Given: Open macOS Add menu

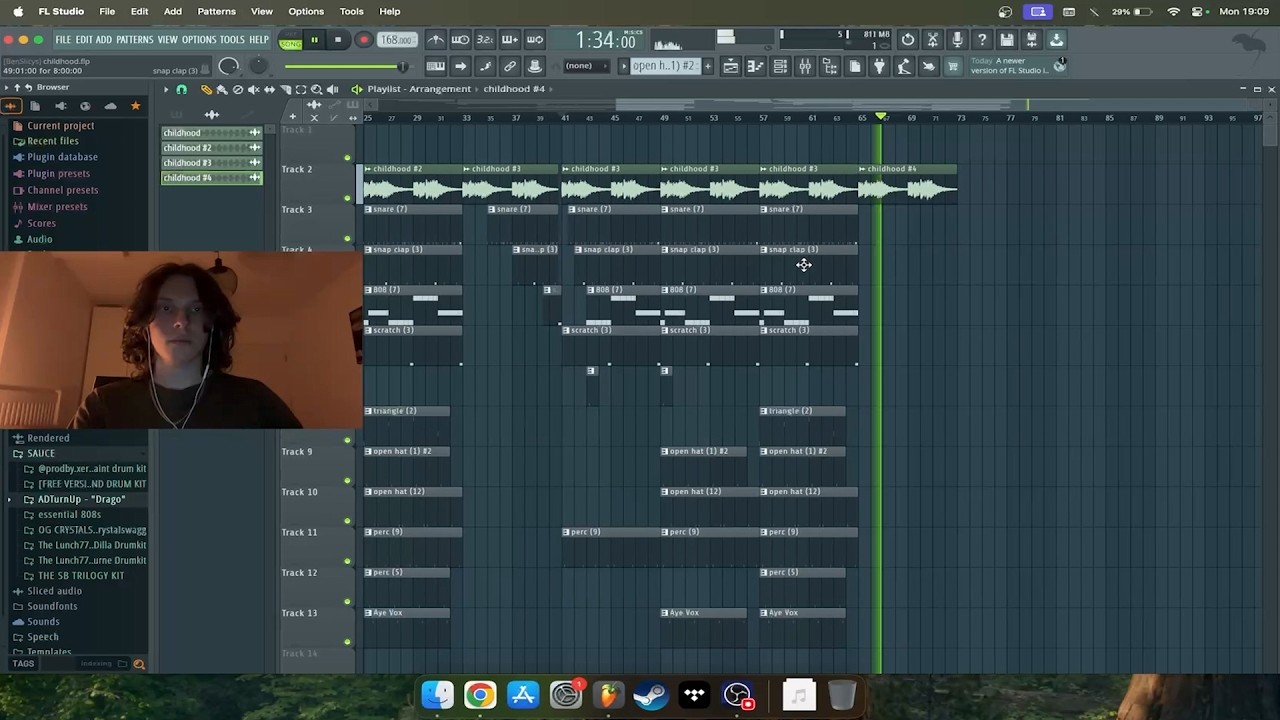Looking at the screenshot, I should [173, 11].
